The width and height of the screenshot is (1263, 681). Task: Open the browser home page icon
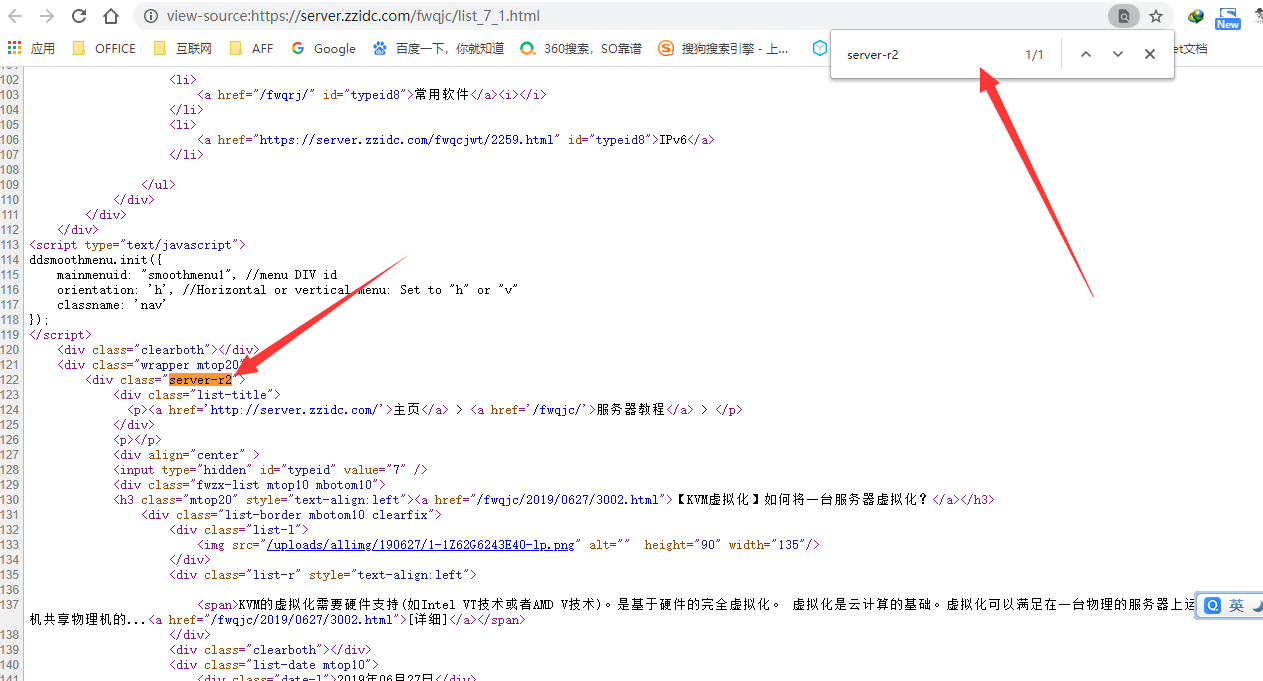click(x=111, y=16)
